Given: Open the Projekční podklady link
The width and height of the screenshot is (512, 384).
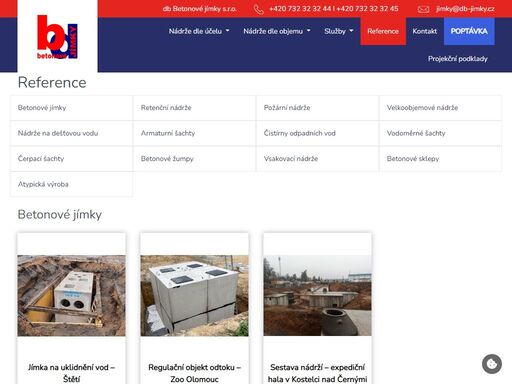Looking at the screenshot, I should pyautogui.click(x=458, y=59).
